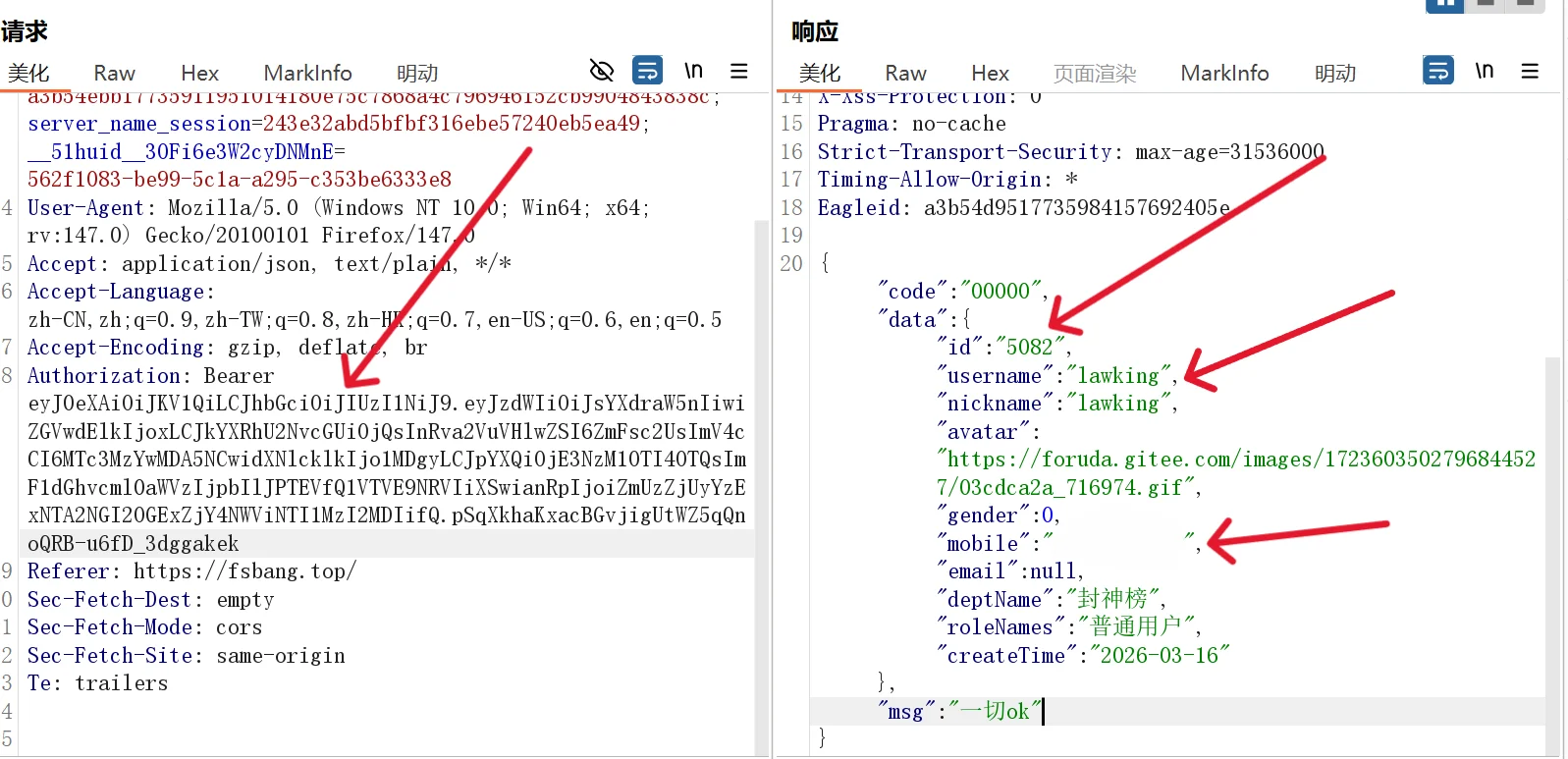Open Hex tab in request panel
Viewport: 1568px width, 759px height.
199,74
